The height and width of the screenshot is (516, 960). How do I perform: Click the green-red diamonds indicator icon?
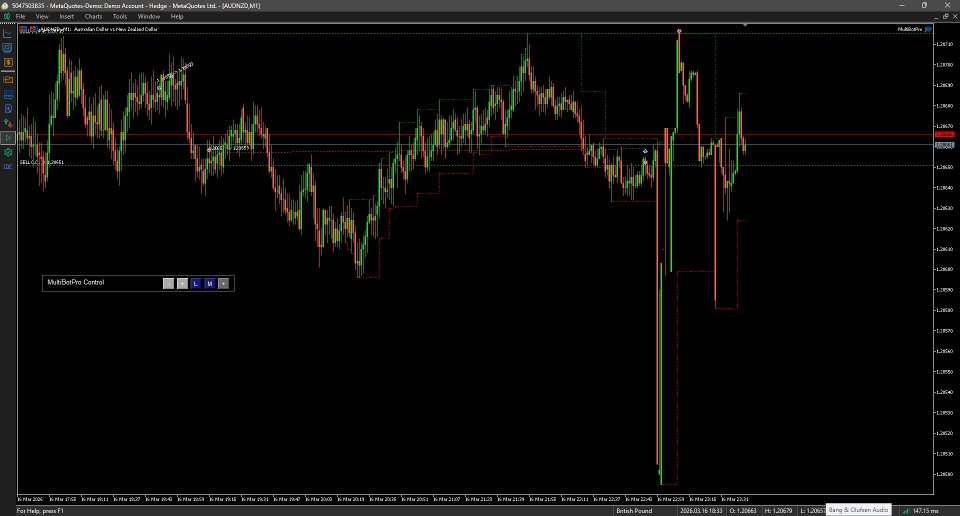8,123
